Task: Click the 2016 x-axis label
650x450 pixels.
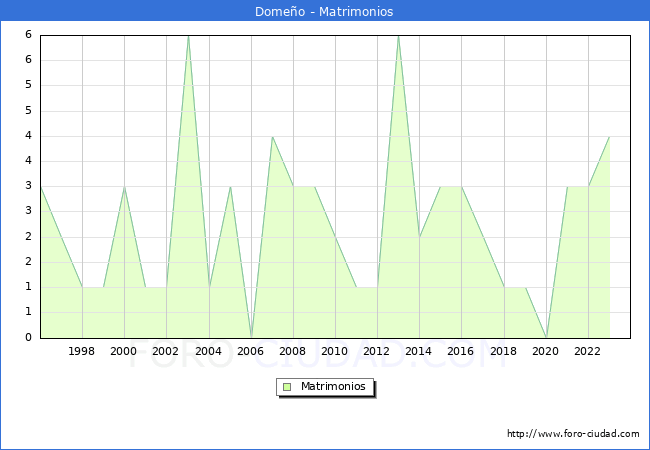Action: tap(461, 351)
